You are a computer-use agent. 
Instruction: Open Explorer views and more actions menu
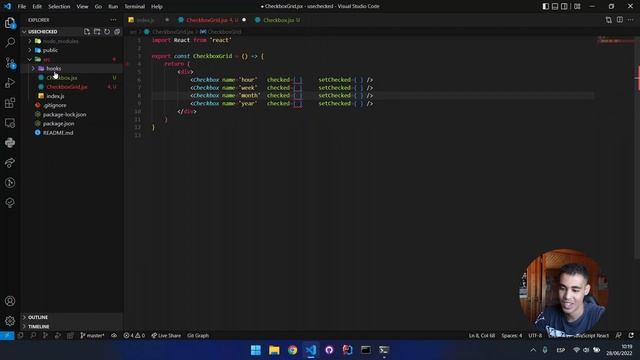click(113, 20)
